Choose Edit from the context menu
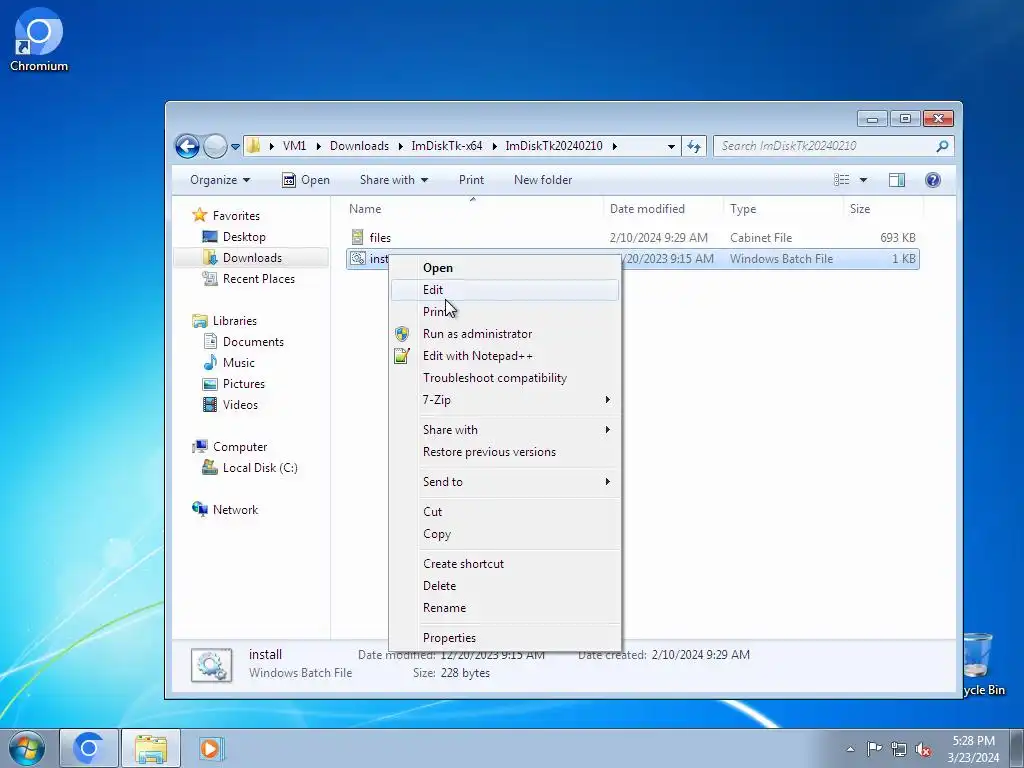This screenshot has width=1024, height=768. click(504, 290)
